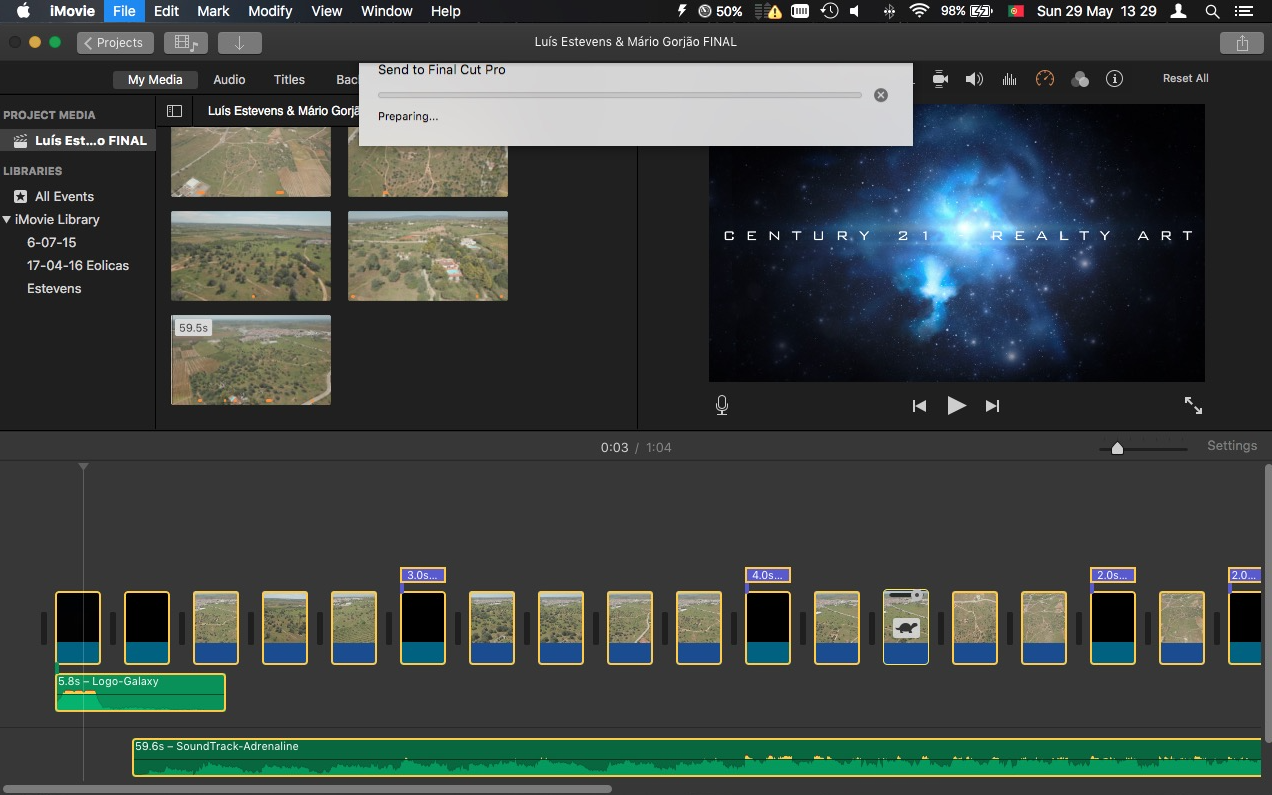Select the 4.0s title clip in timeline
1272x795 pixels.
[x=768, y=575]
